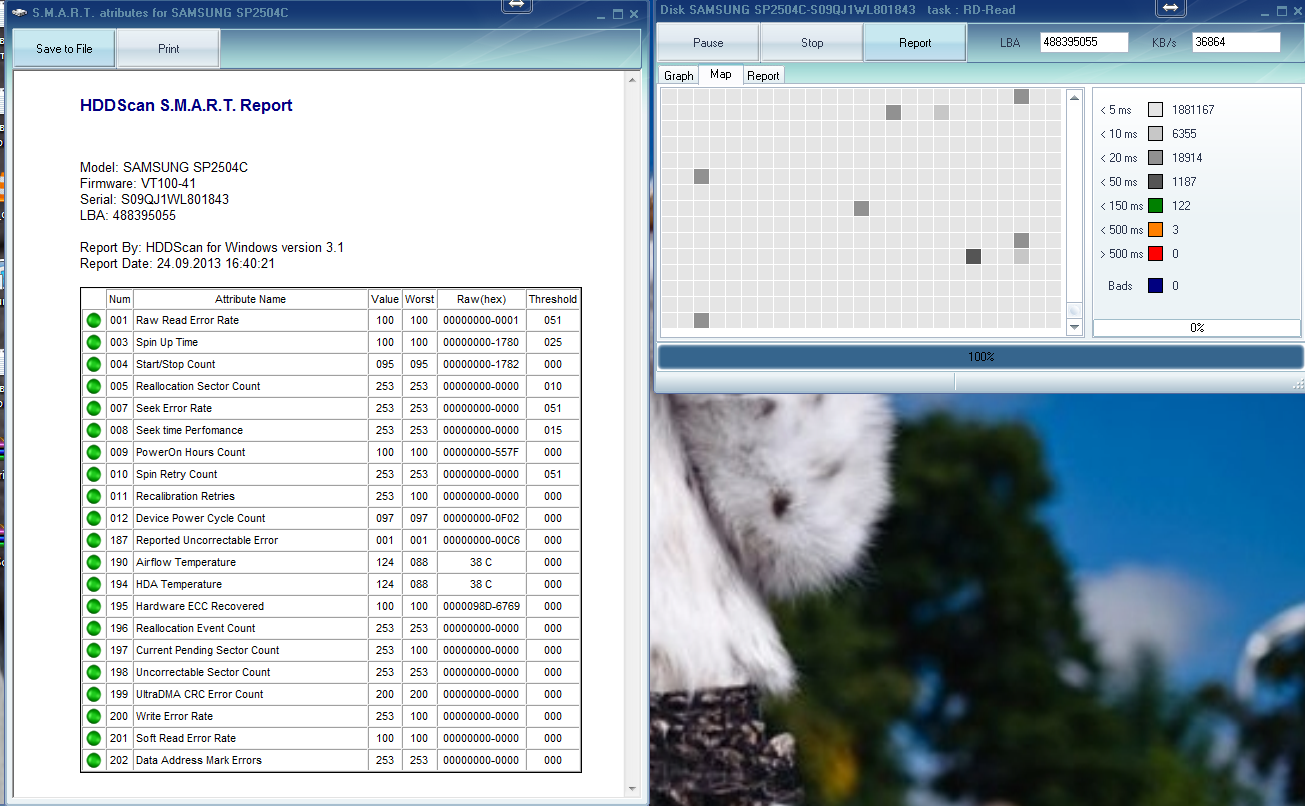Click the dark blue Bads color swatch
This screenshot has height=806, width=1305.
pos(1155,286)
